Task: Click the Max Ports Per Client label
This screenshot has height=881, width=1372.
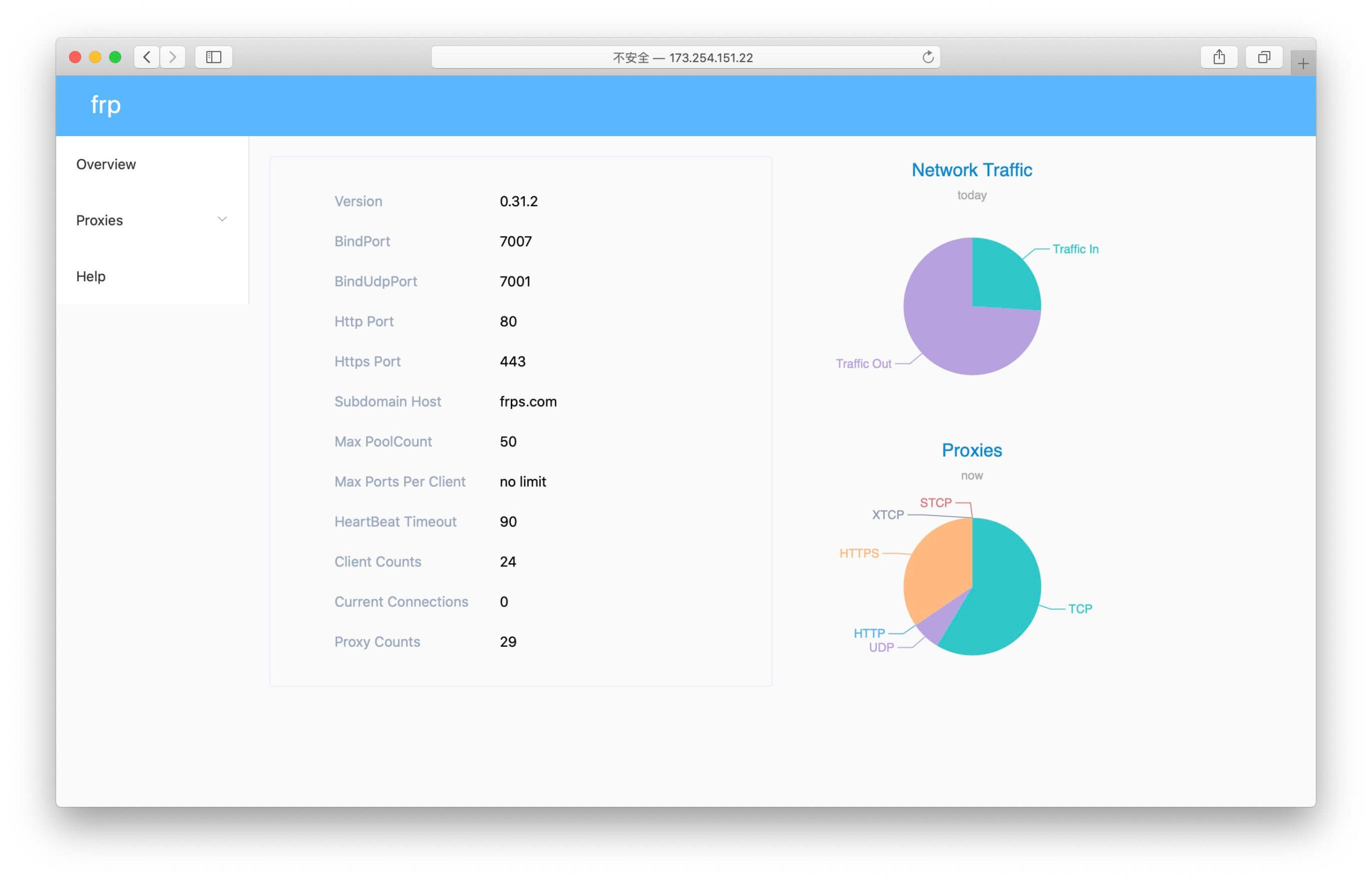Action: click(400, 482)
